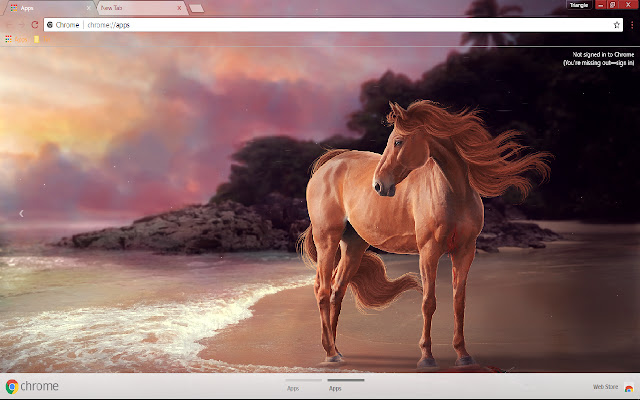Go forward with the forward arrow
Image resolution: width=640 pixels, height=400 pixels.
click(22, 25)
